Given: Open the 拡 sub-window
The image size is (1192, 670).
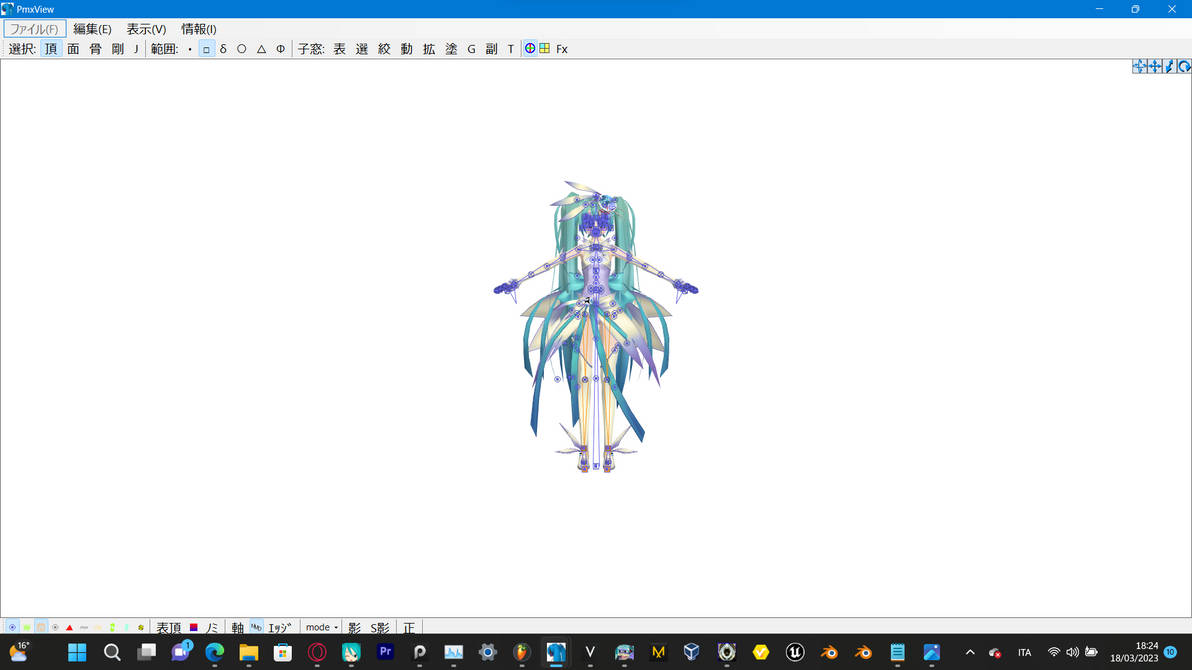Looking at the screenshot, I should point(429,49).
